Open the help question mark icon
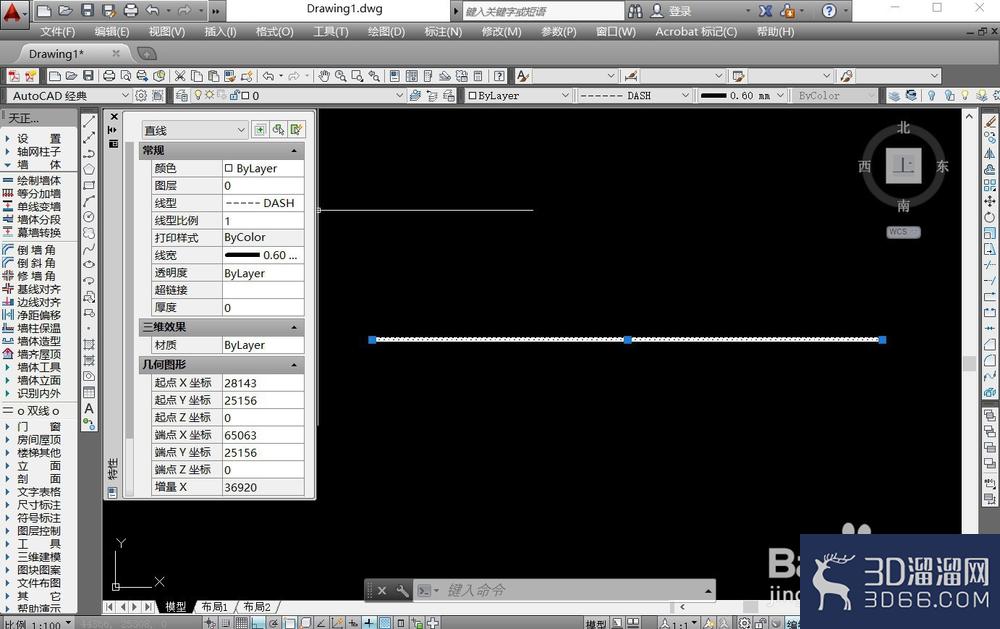Viewport: 1000px width, 629px height. coord(829,11)
